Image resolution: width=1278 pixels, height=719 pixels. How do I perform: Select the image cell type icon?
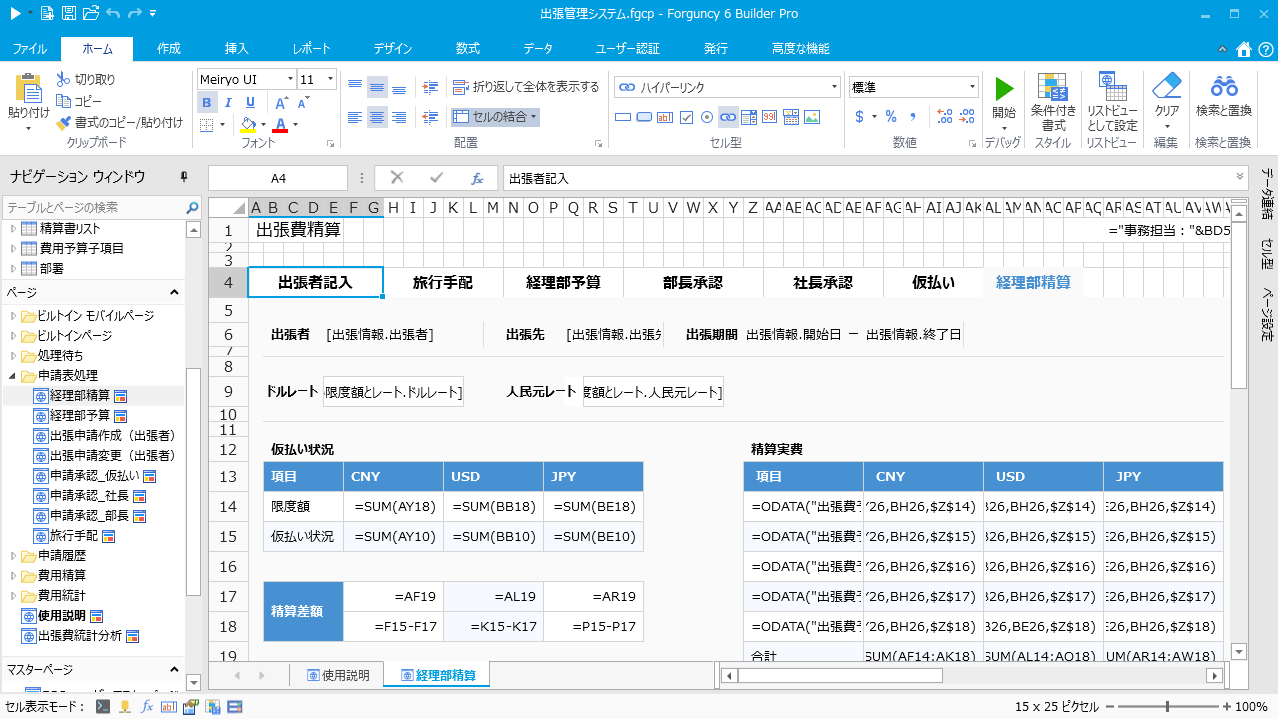[x=811, y=117]
